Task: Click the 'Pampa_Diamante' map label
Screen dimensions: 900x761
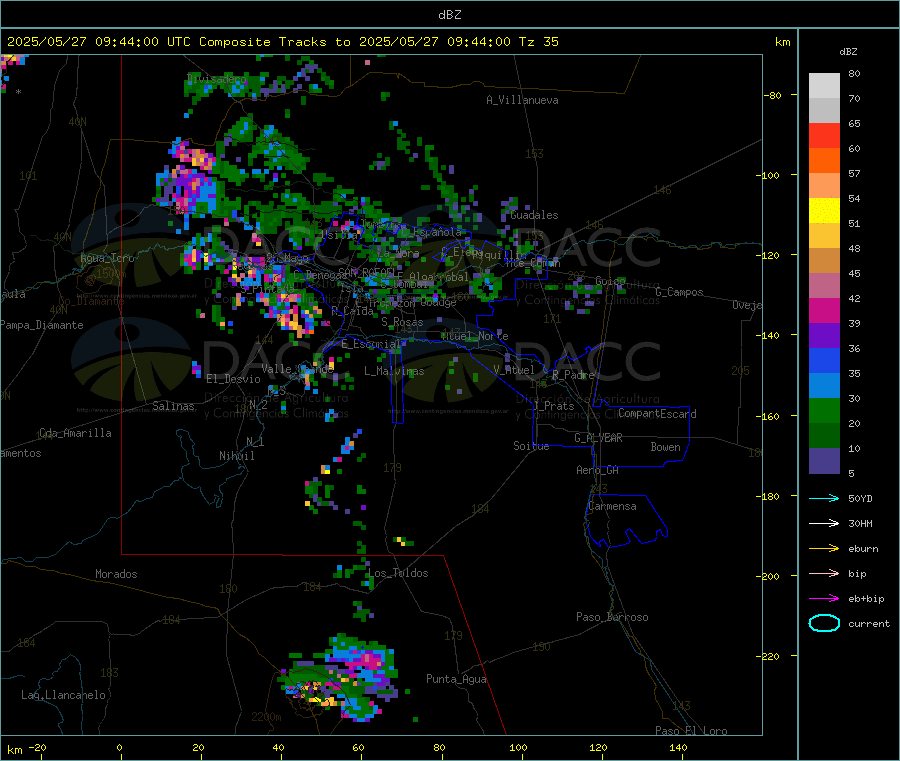Action: pos(41,325)
